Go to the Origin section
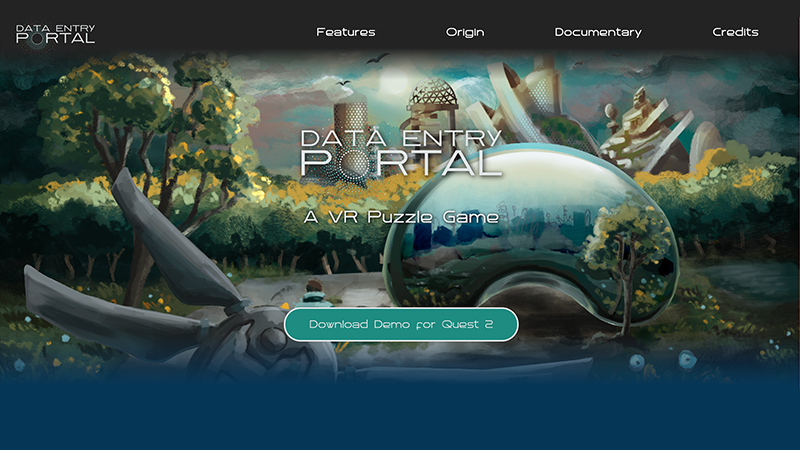Viewport: 800px width, 450px height. pyautogui.click(x=465, y=32)
